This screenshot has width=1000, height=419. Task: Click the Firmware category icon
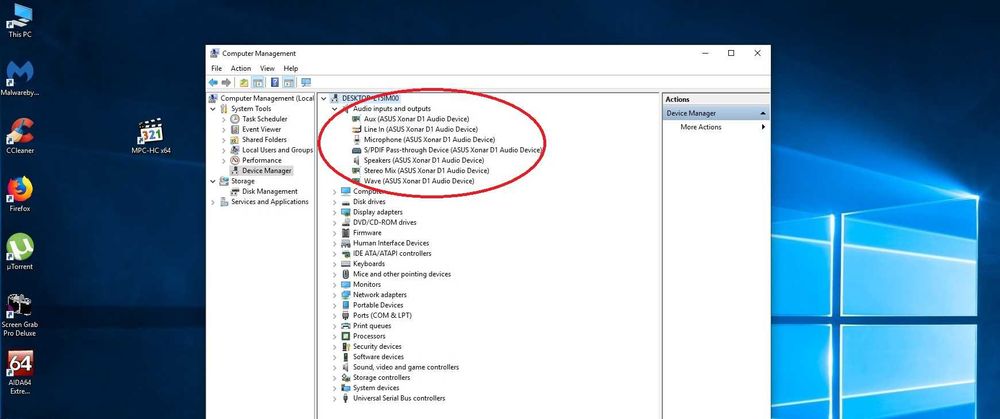point(346,233)
